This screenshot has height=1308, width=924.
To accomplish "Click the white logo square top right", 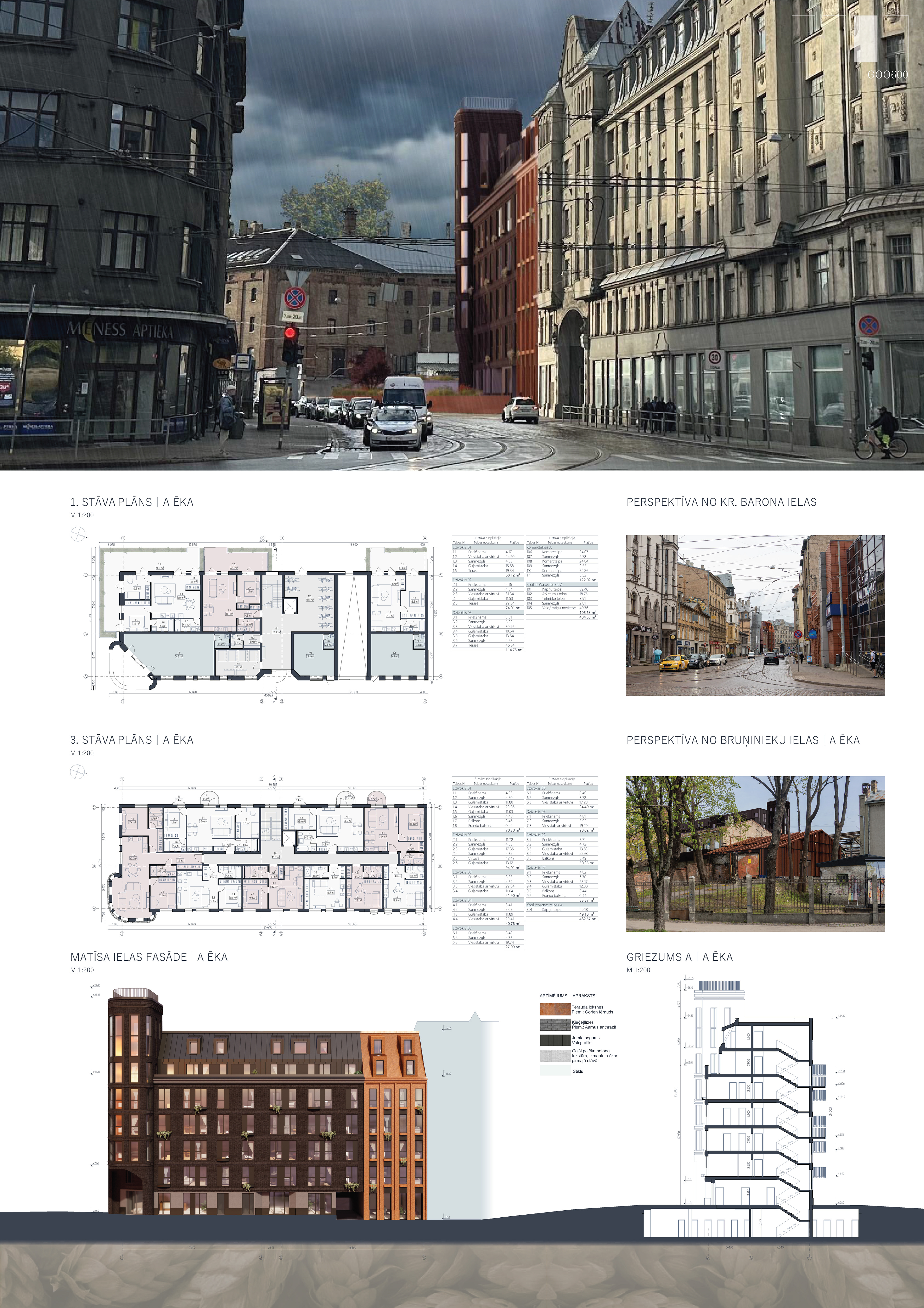I will (865, 38).
